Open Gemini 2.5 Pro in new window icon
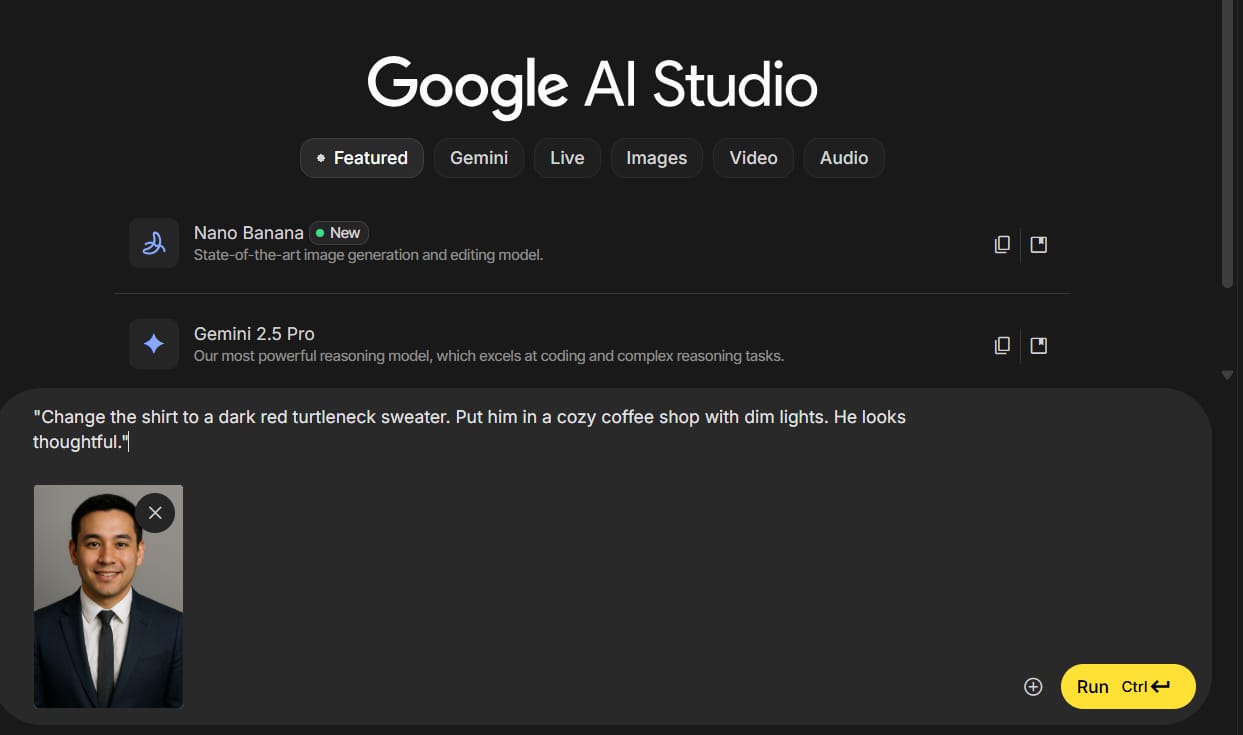The height and width of the screenshot is (735, 1243). click(1039, 345)
